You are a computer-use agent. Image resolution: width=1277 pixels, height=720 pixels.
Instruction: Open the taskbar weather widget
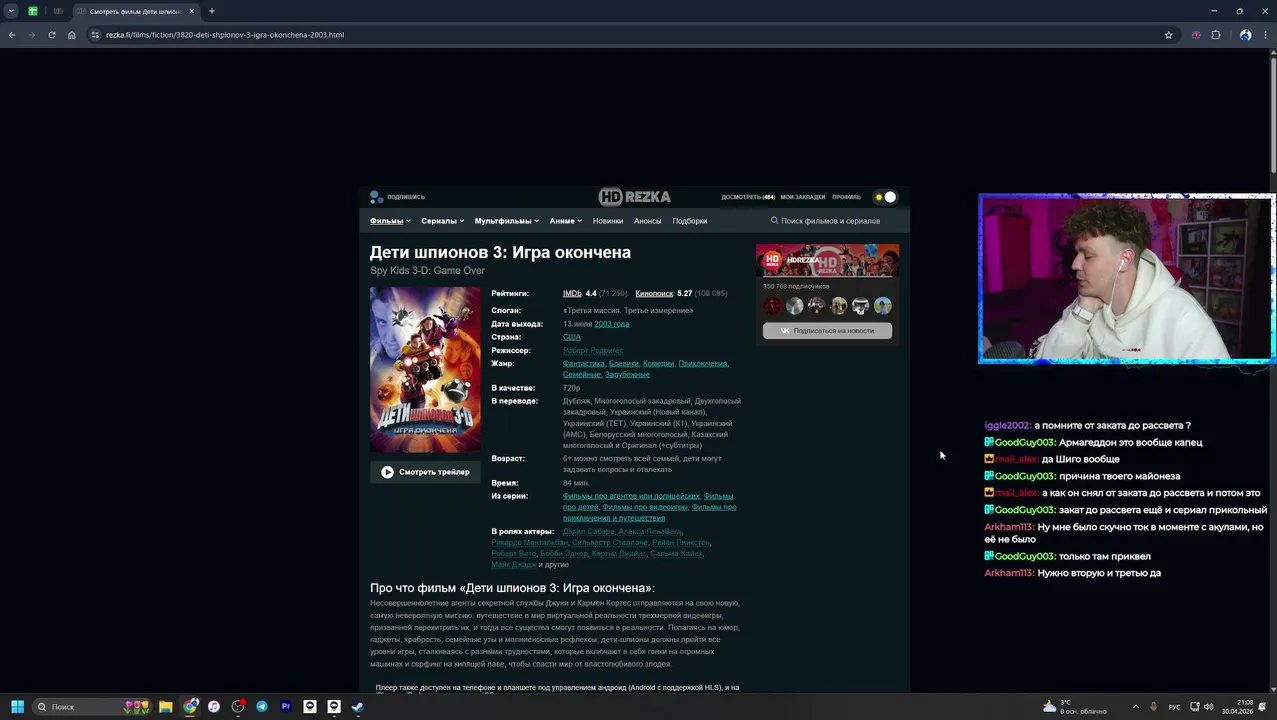pyautogui.click(x=1075, y=707)
